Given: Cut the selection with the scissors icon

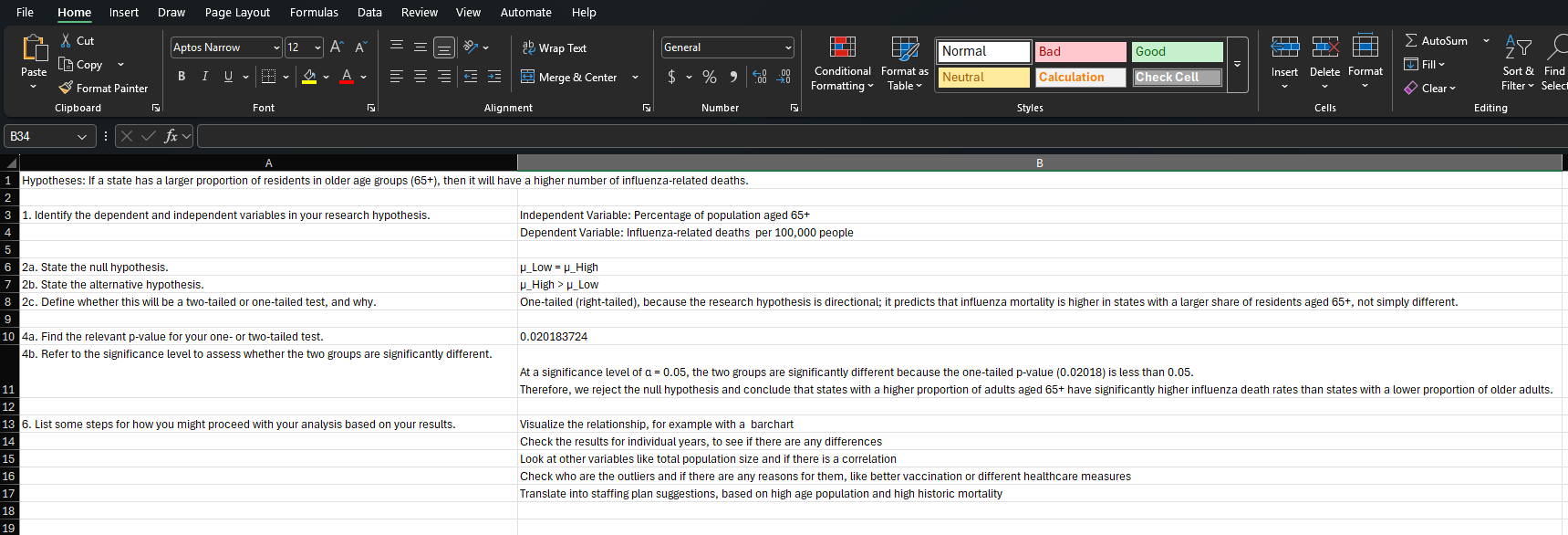Looking at the screenshot, I should [x=66, y=41].
